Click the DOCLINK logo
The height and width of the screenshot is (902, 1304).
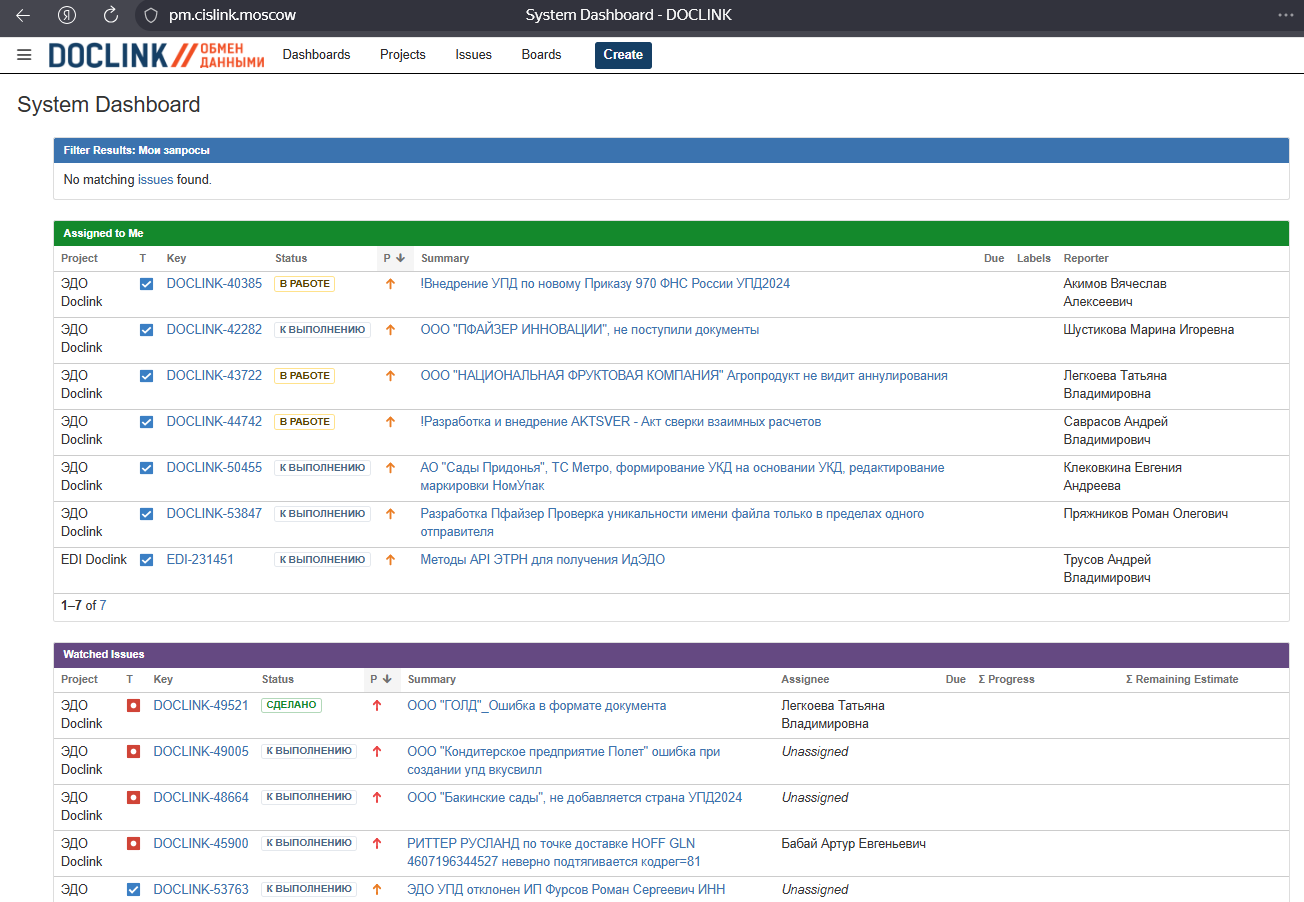pos(157,55)
